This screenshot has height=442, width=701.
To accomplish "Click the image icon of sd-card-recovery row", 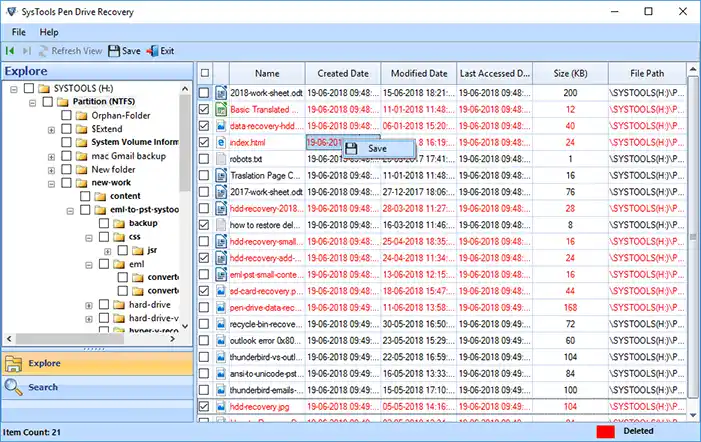I will [221, 291].
